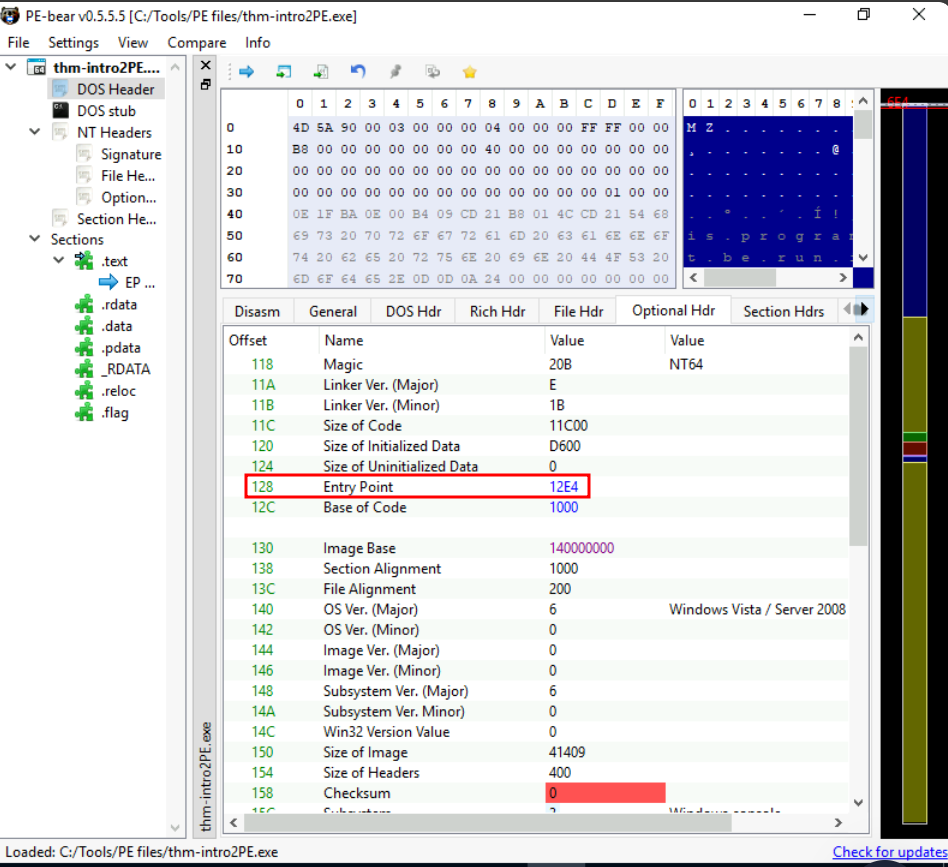The height and width of the screenshot is (867, 948).
Task: Click the DOS stub terminal icon
Action: [60, 111]
